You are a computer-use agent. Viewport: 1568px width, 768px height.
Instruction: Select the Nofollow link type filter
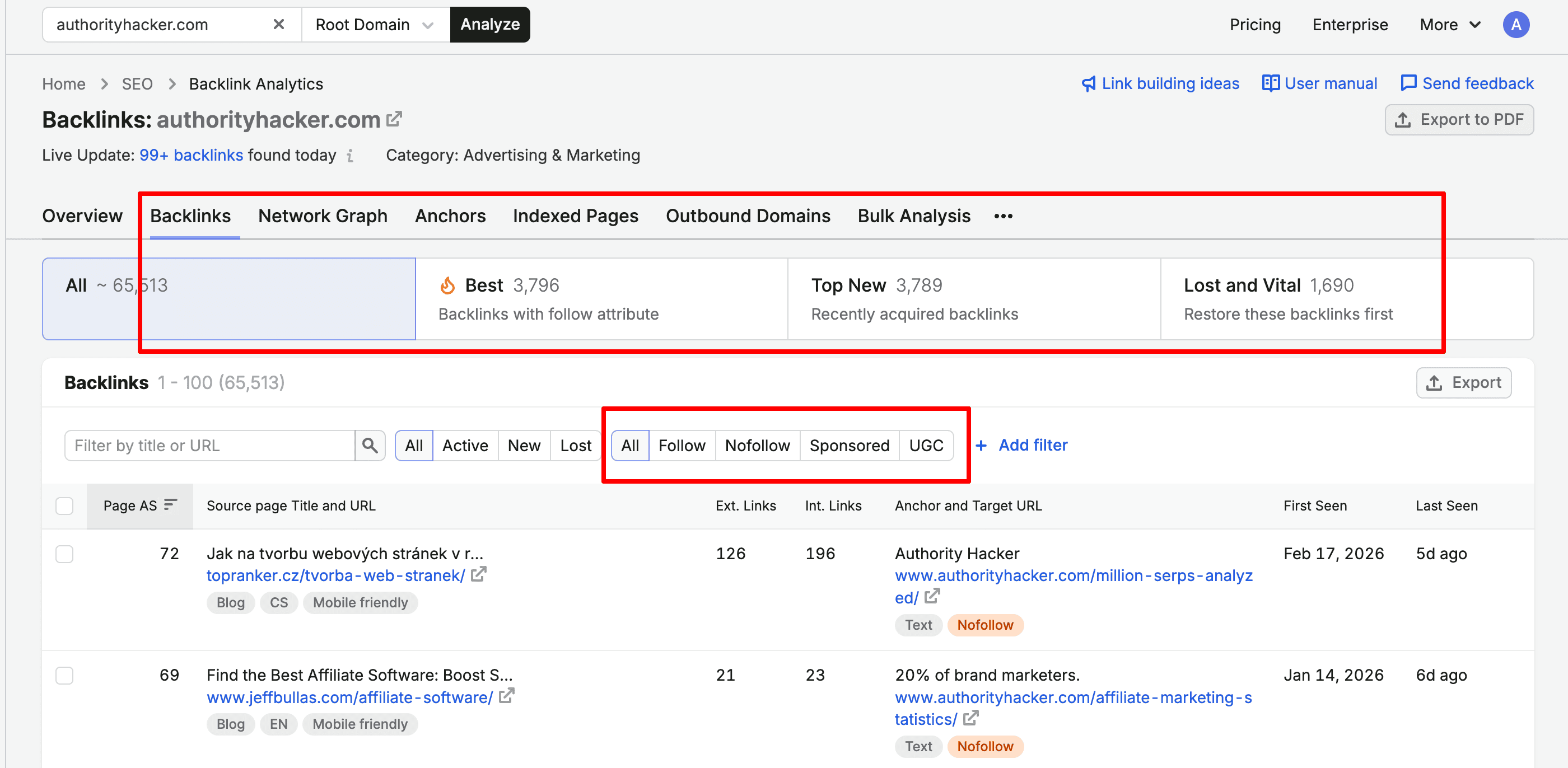(757, 446)
